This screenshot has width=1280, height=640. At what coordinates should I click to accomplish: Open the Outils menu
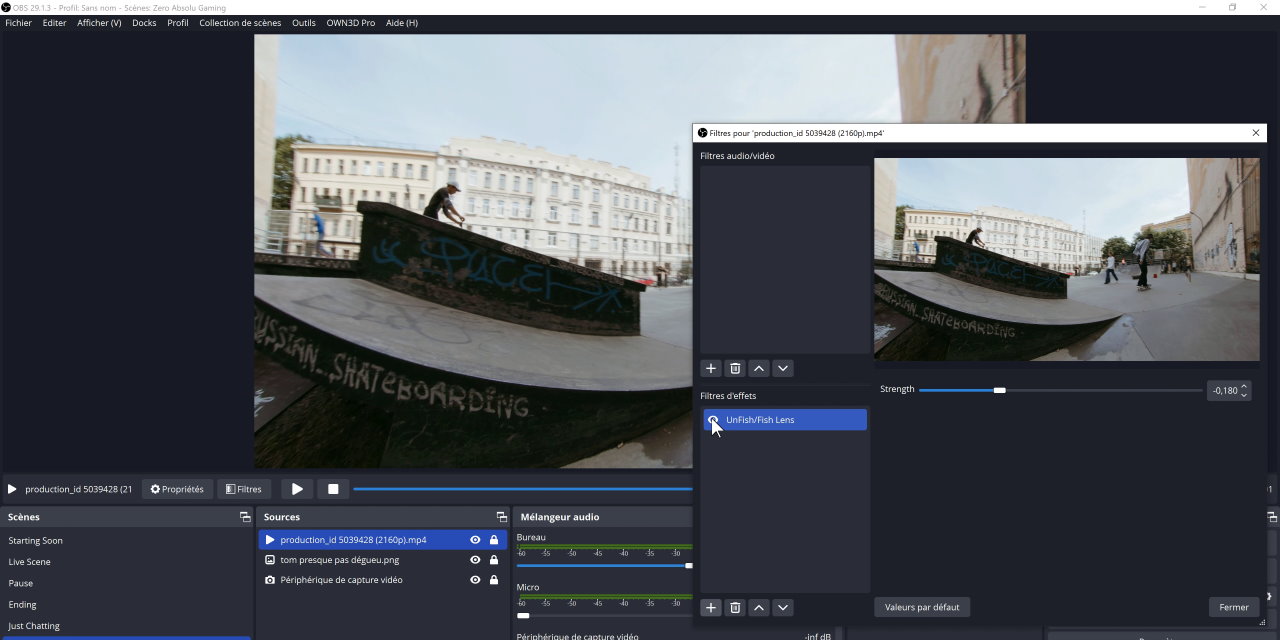[x=304, y=23]
